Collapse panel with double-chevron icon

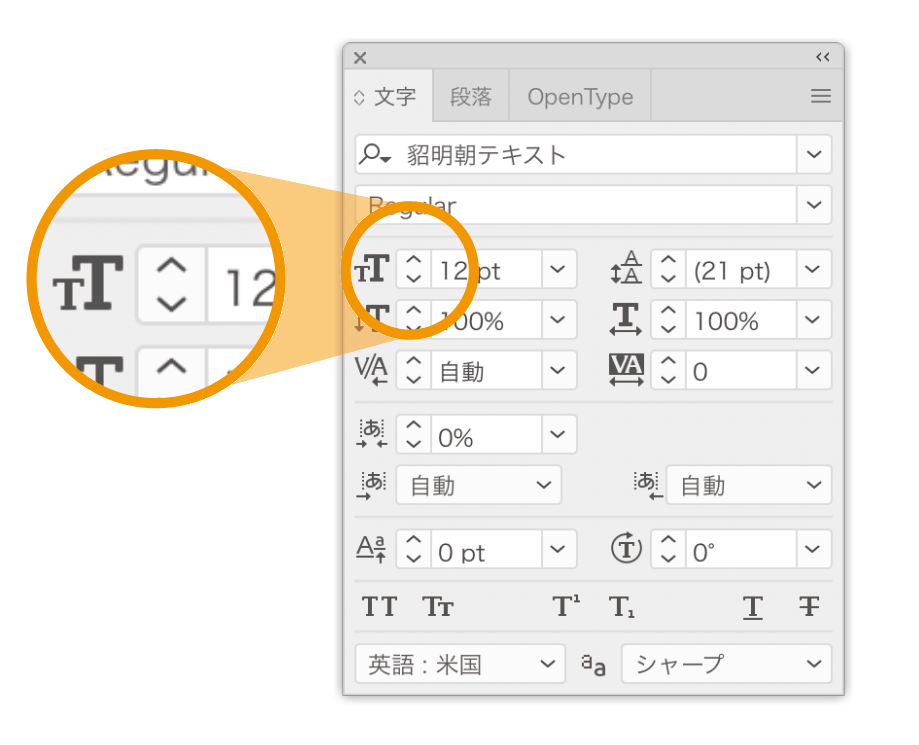click(x=823, y=57)
